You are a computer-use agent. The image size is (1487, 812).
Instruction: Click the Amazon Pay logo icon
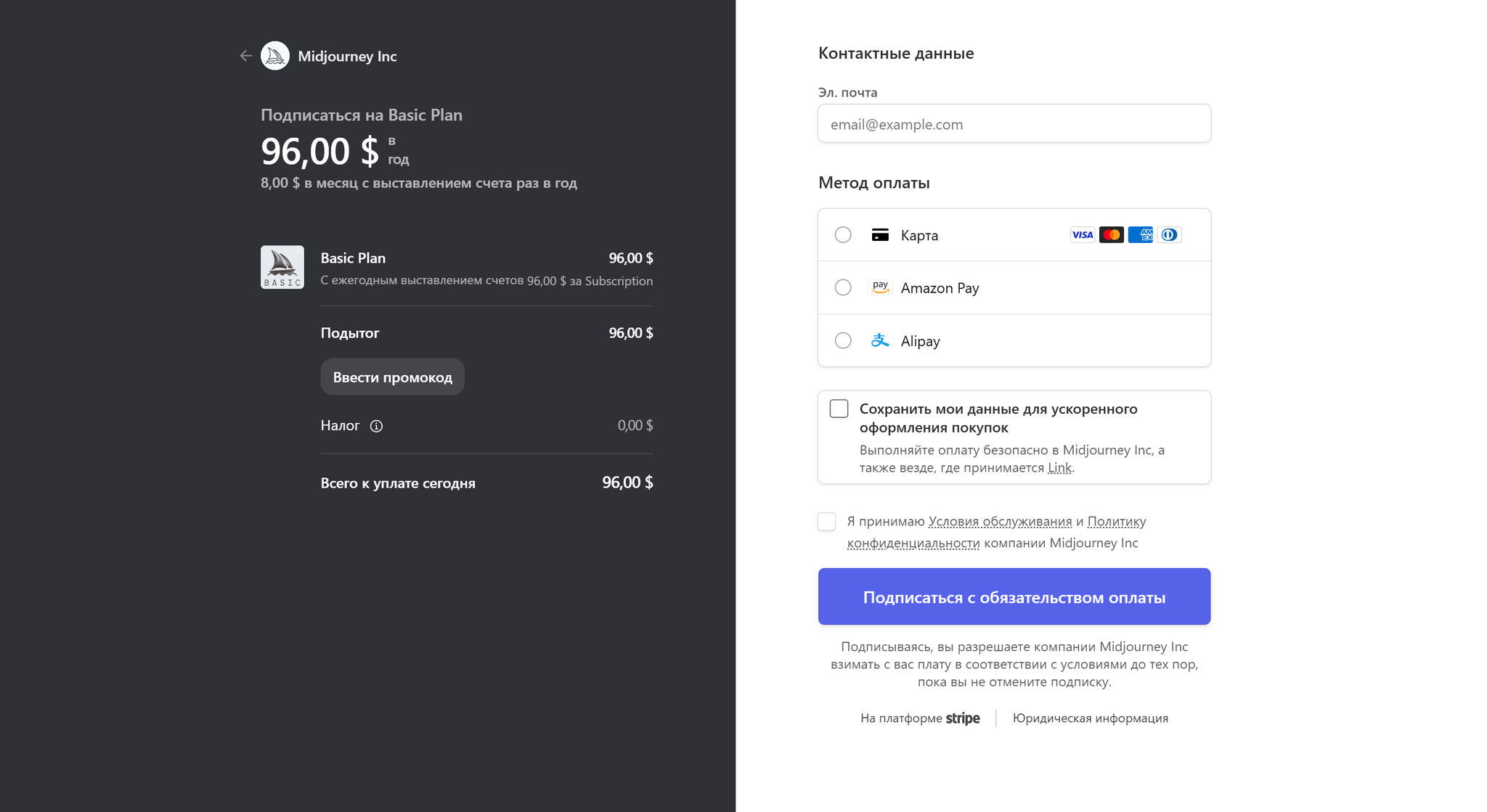(880, 287)
